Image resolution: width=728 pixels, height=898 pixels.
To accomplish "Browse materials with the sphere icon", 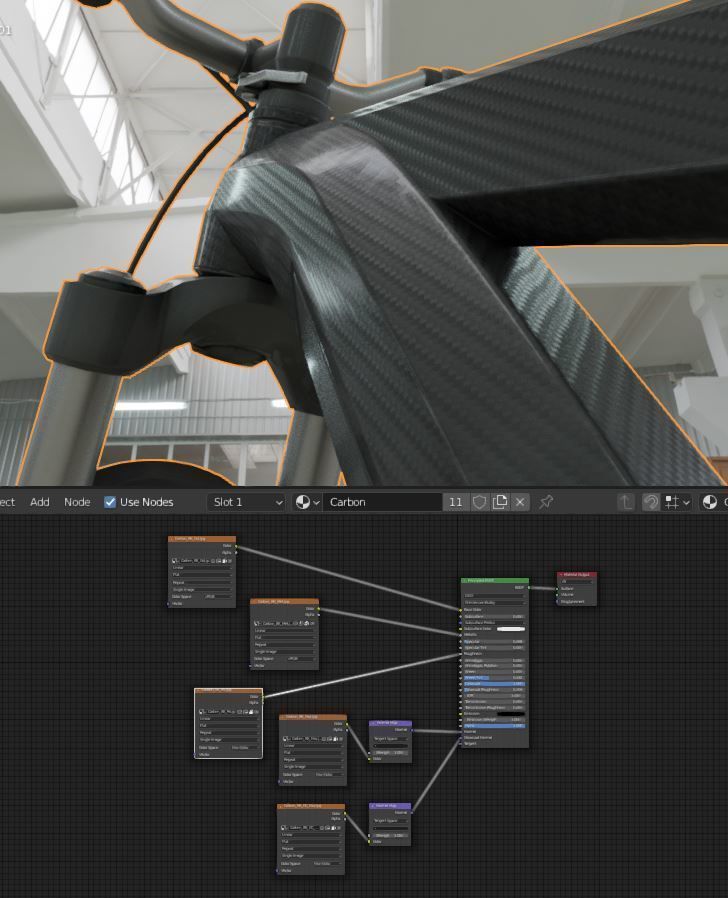I will click(x=307, y=502).
